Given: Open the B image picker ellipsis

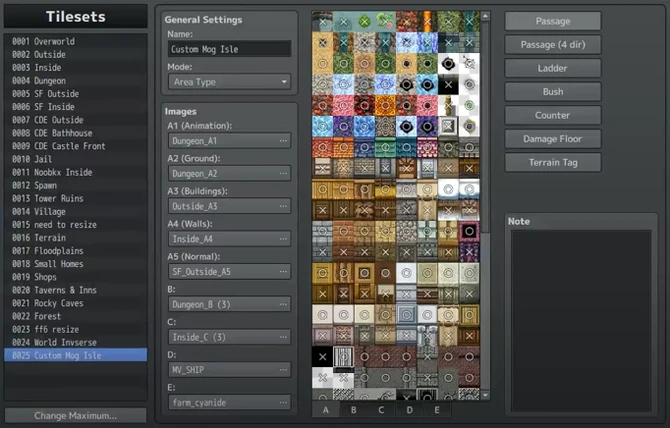Looking at the screenshot, I should pos(283,304).
